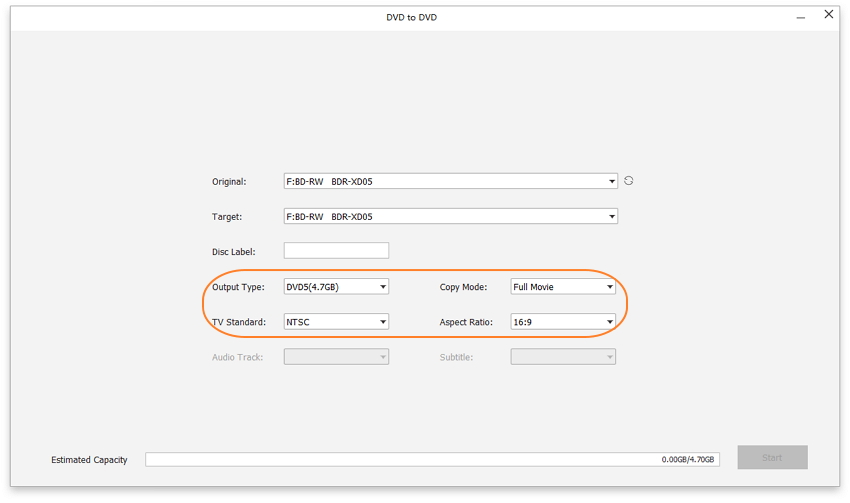
Task: Click the 0.00GB/4.70GB capacity readout
Action: pyautogui.click(x=688, y=460)
